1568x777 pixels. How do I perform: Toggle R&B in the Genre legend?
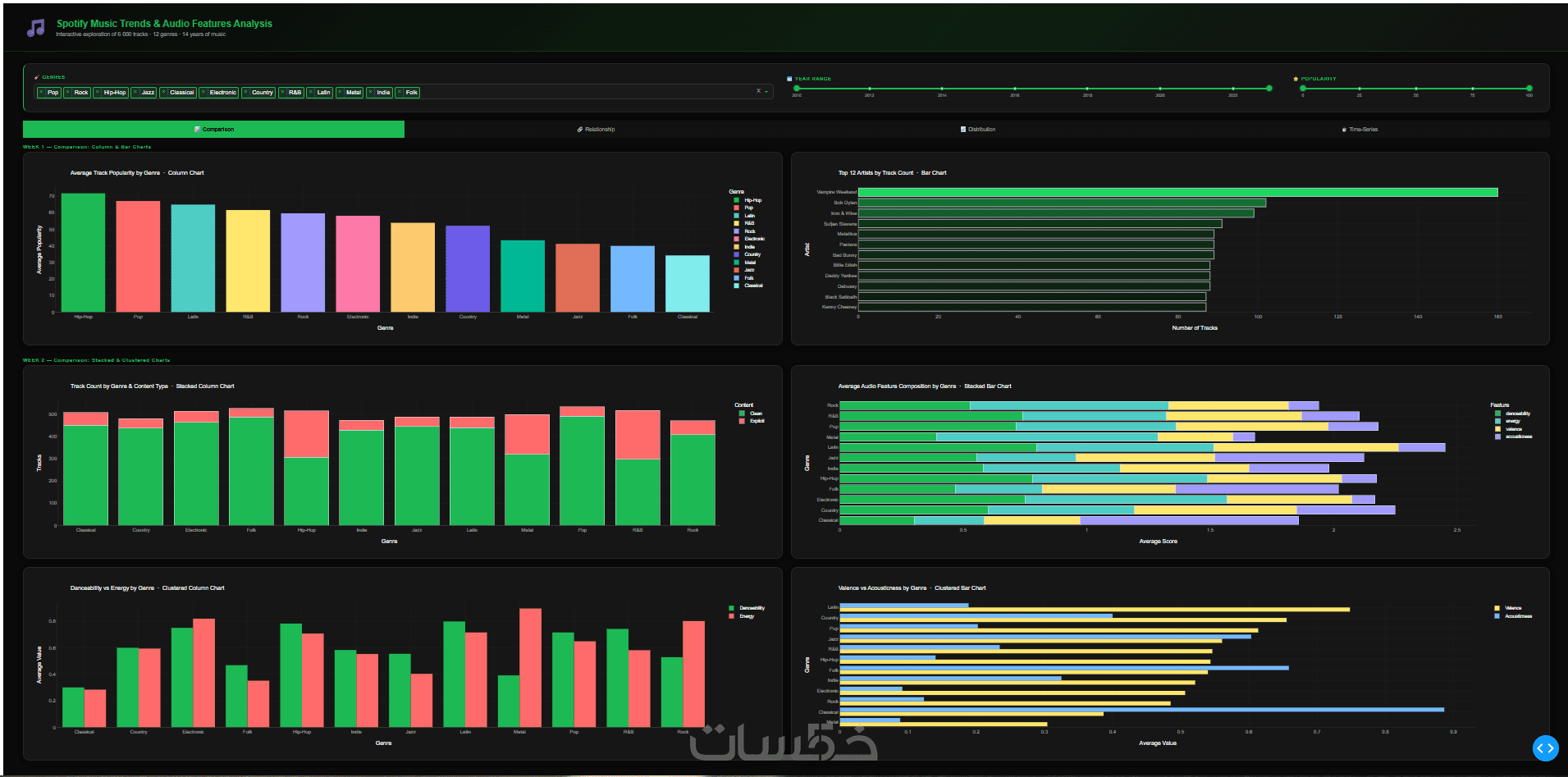pos(744,223)
